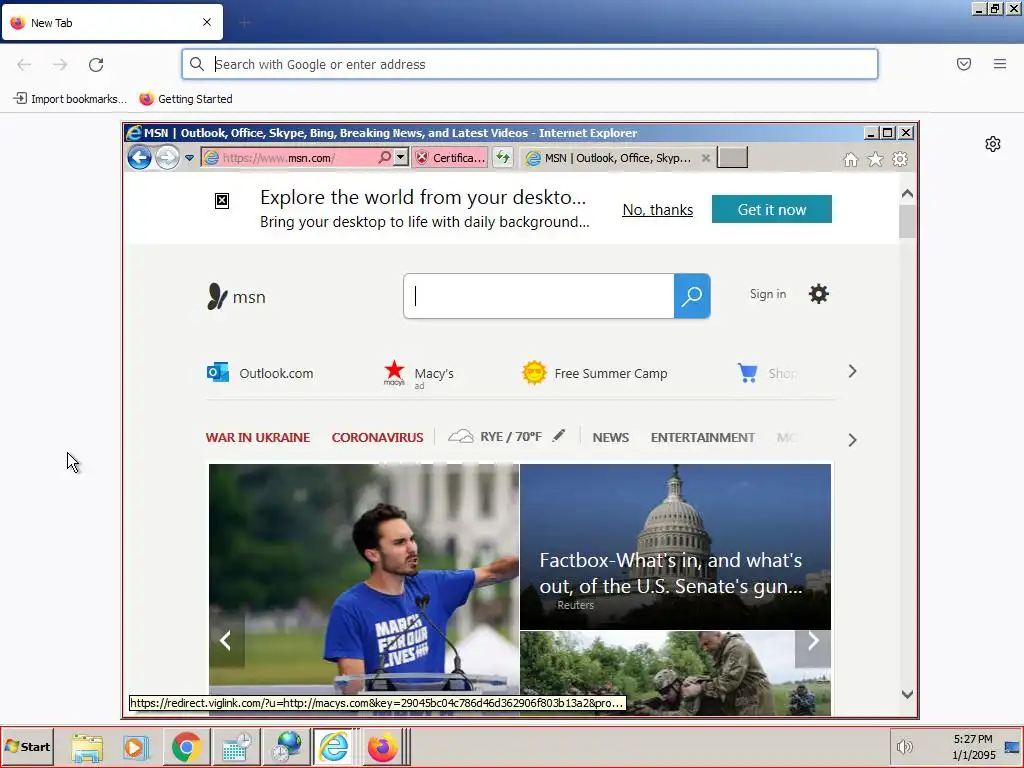Open Getting Started bookmark
Viewport: 1024px width, 768px height.
[185, 99]
